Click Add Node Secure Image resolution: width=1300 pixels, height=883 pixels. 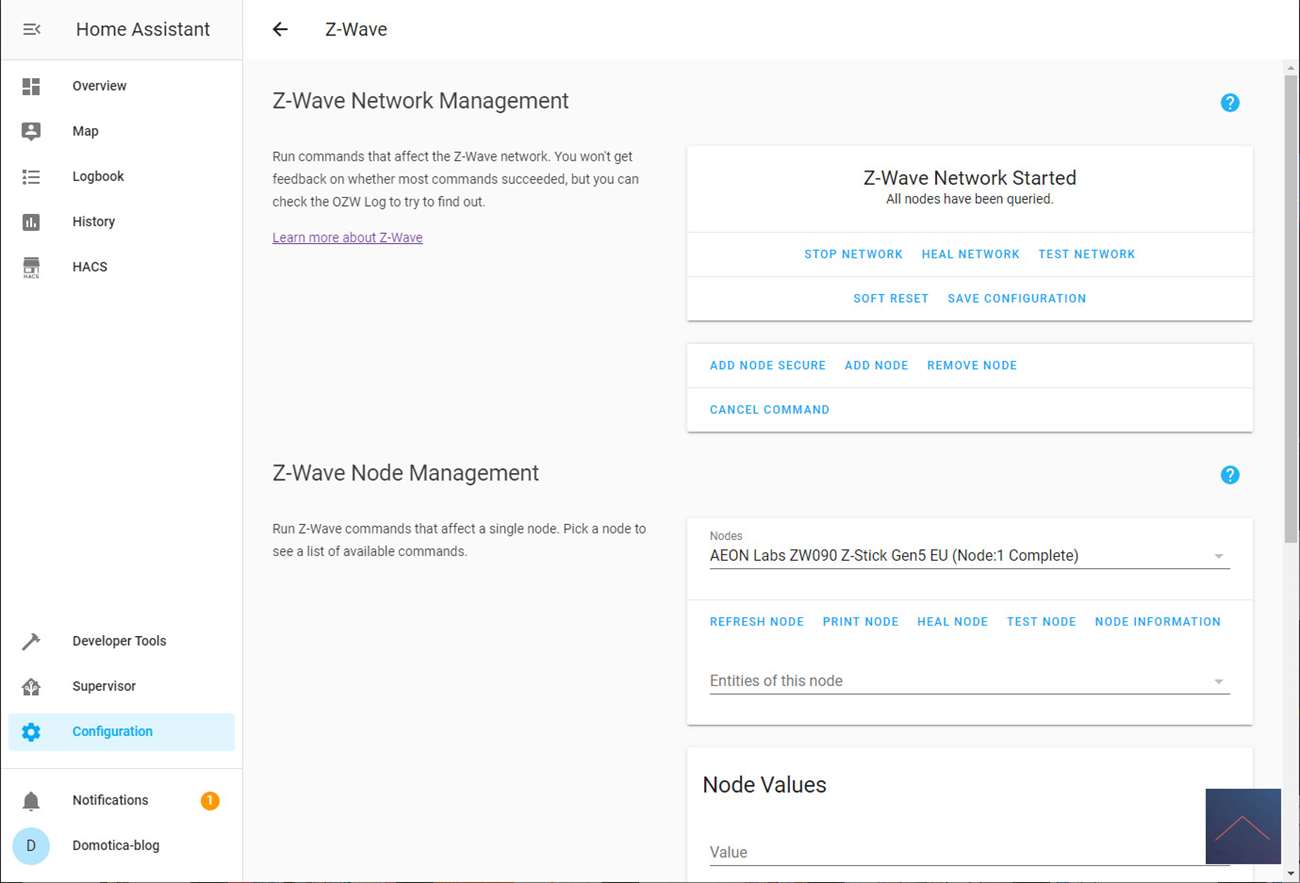(x=767, y=365)
